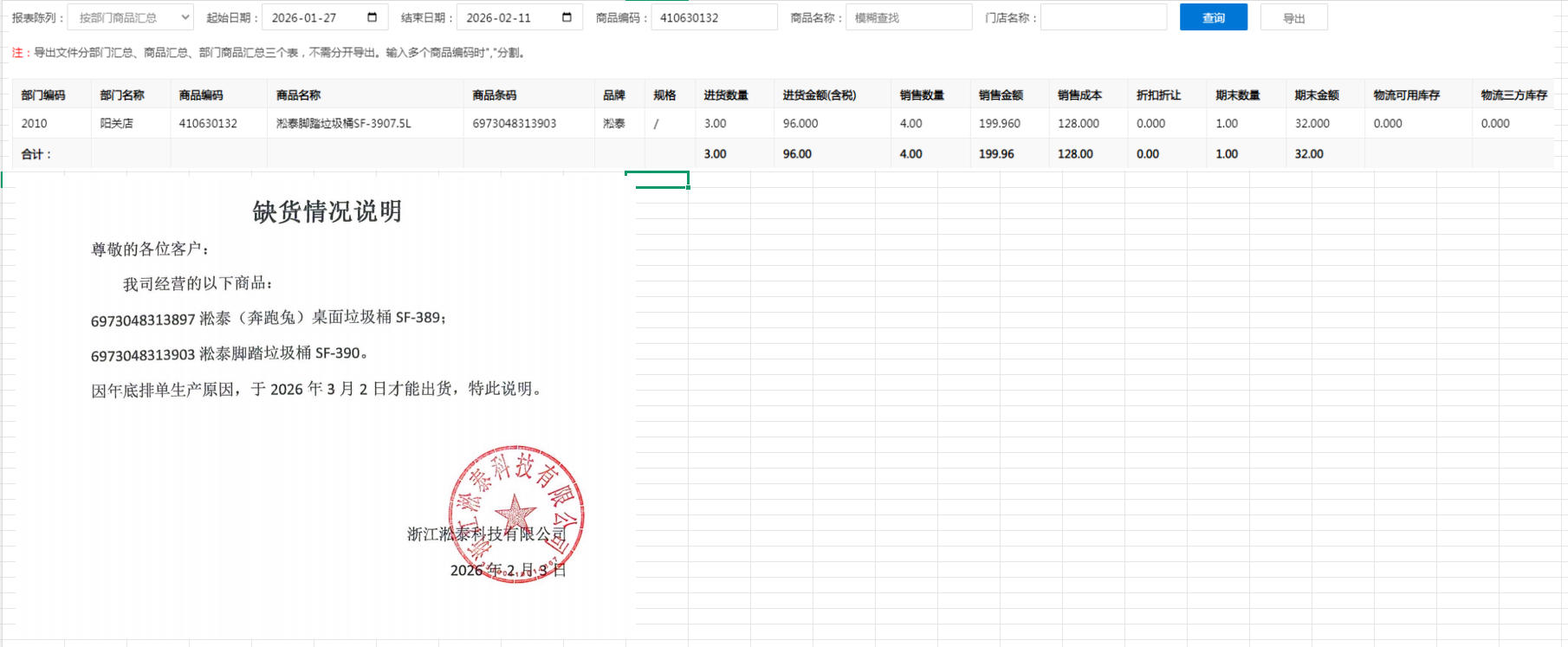Focus the 商品编码 field containing 410630132
Screen dimensions: 1568x647
tap(713, 17)
